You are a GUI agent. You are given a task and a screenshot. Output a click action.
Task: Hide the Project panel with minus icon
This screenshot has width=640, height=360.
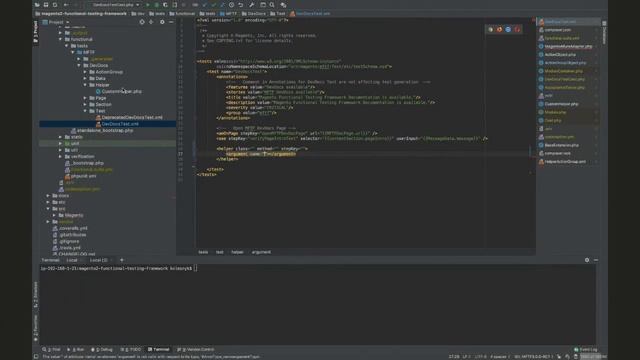171,22
